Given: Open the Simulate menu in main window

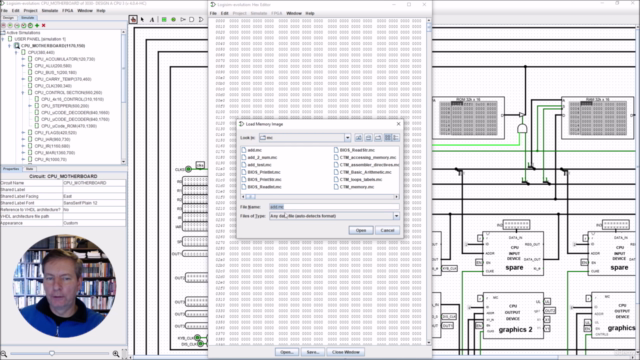Looking at the screenshot, I should 49,11.
